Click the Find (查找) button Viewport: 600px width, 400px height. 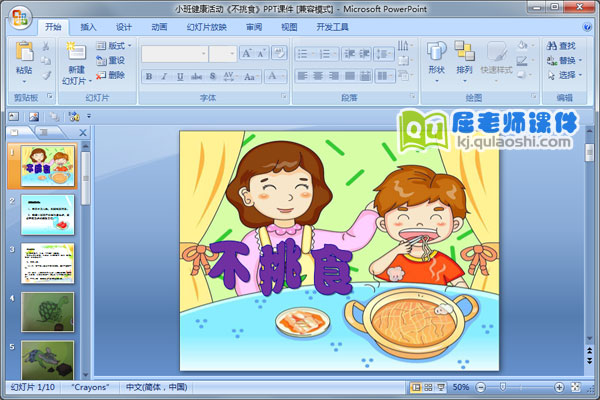tap(561, 46)
